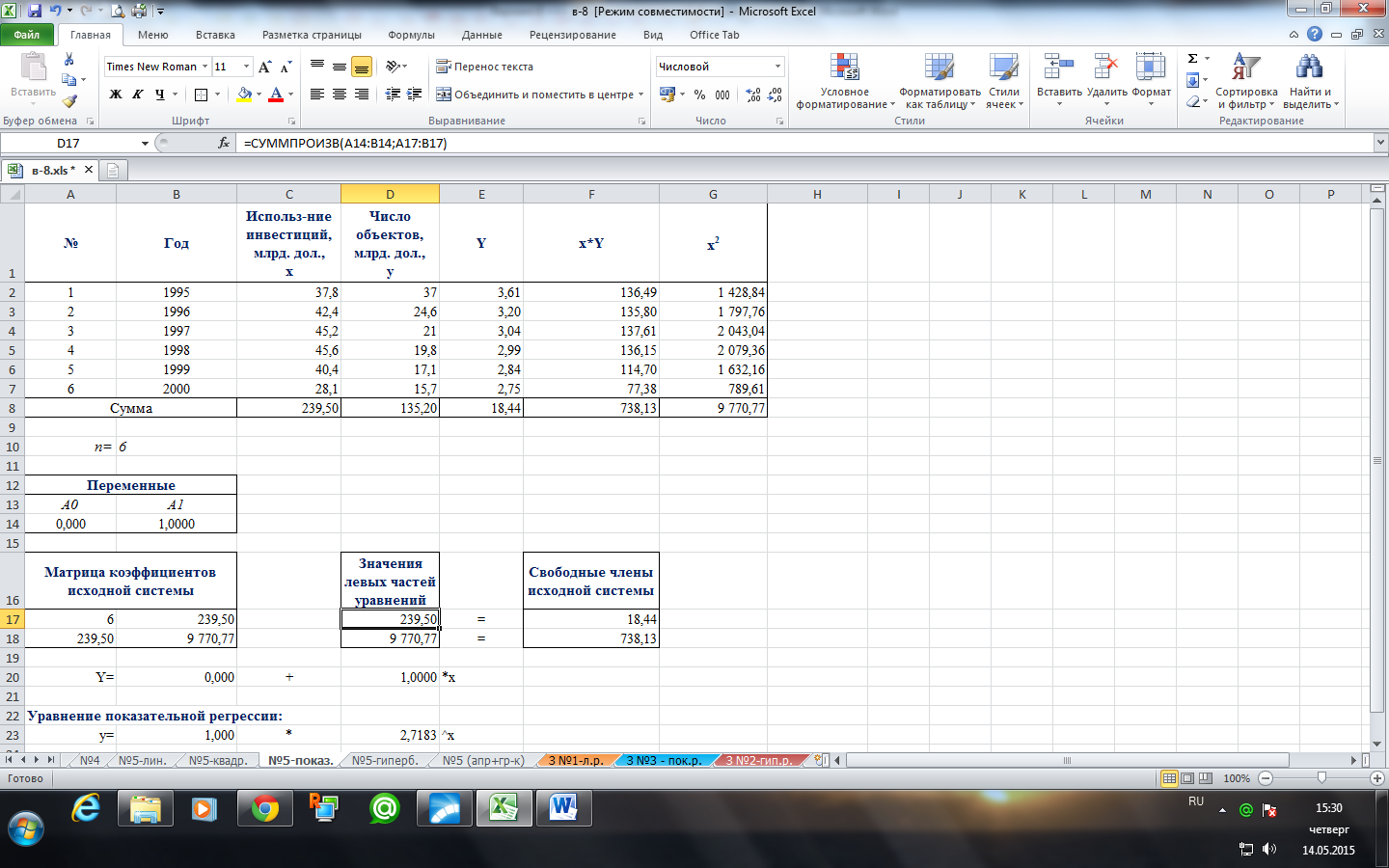
Task: Open Cell Styles (Стили ячеек)
Action: pos(1004,81)
